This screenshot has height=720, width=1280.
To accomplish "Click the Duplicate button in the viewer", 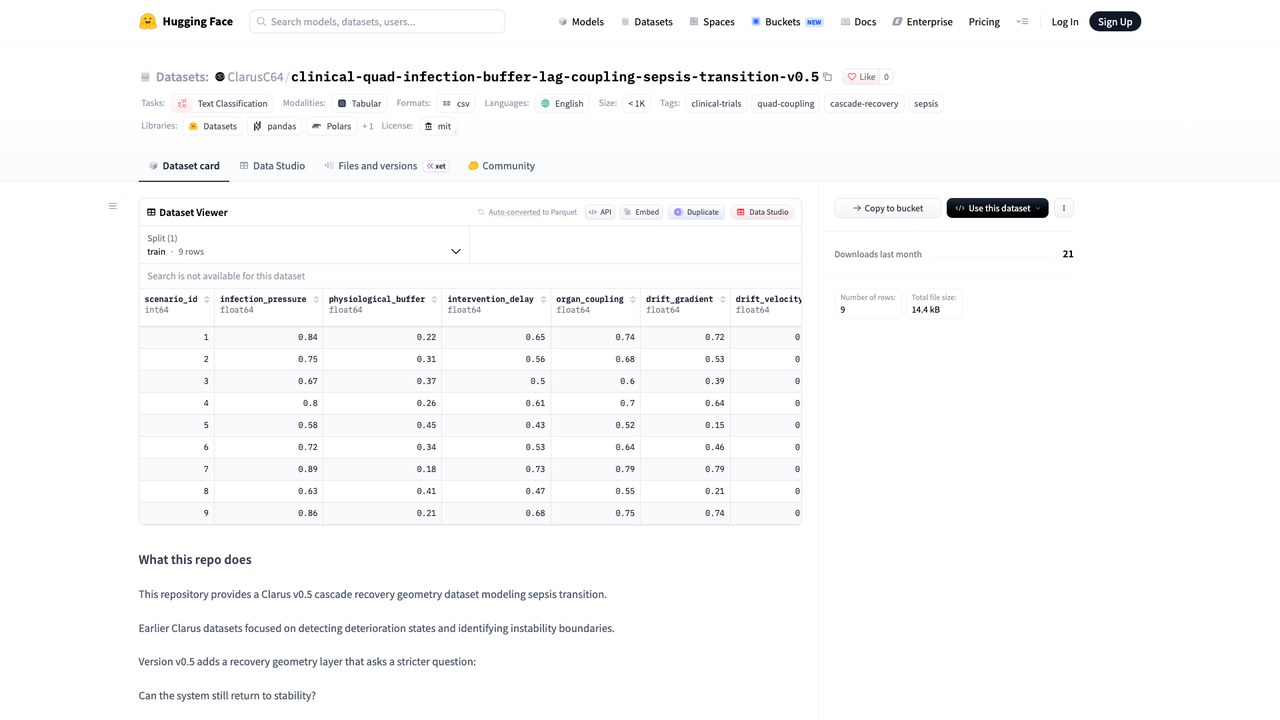I will tap(696, 212).
